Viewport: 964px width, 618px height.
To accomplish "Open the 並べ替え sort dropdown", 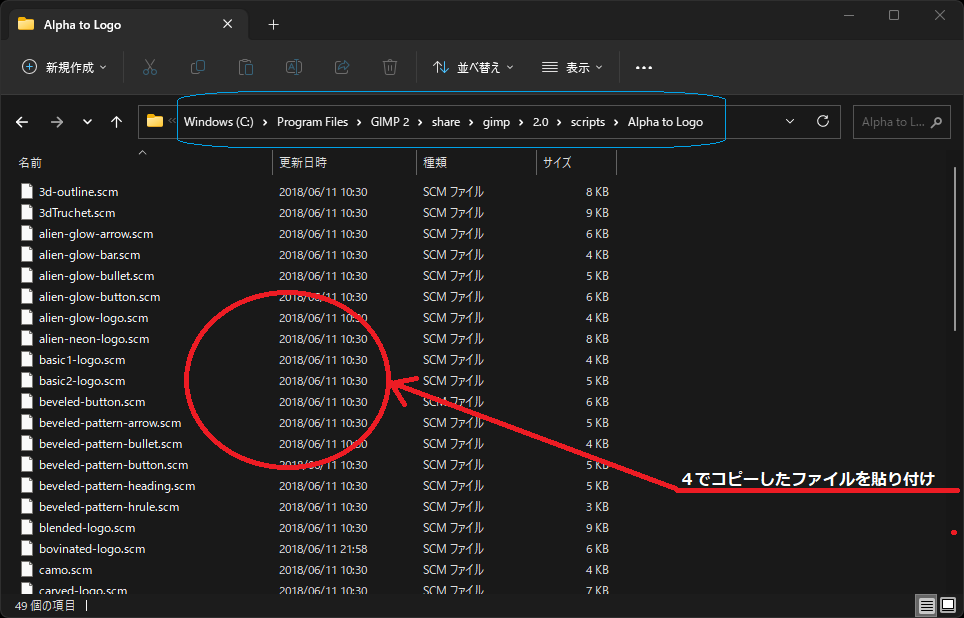I will (x=473, y=68).
